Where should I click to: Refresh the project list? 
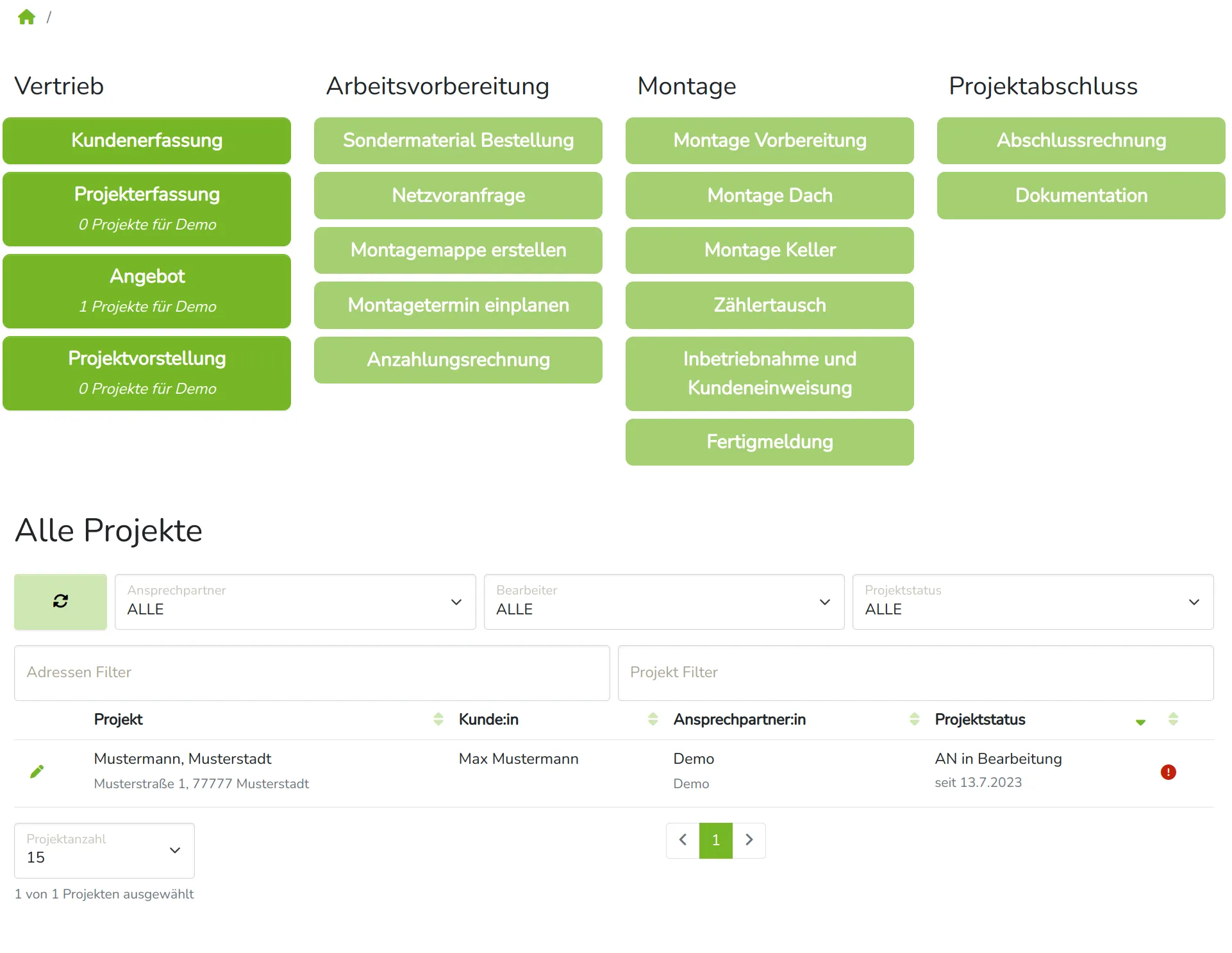(x=60, y=602)
